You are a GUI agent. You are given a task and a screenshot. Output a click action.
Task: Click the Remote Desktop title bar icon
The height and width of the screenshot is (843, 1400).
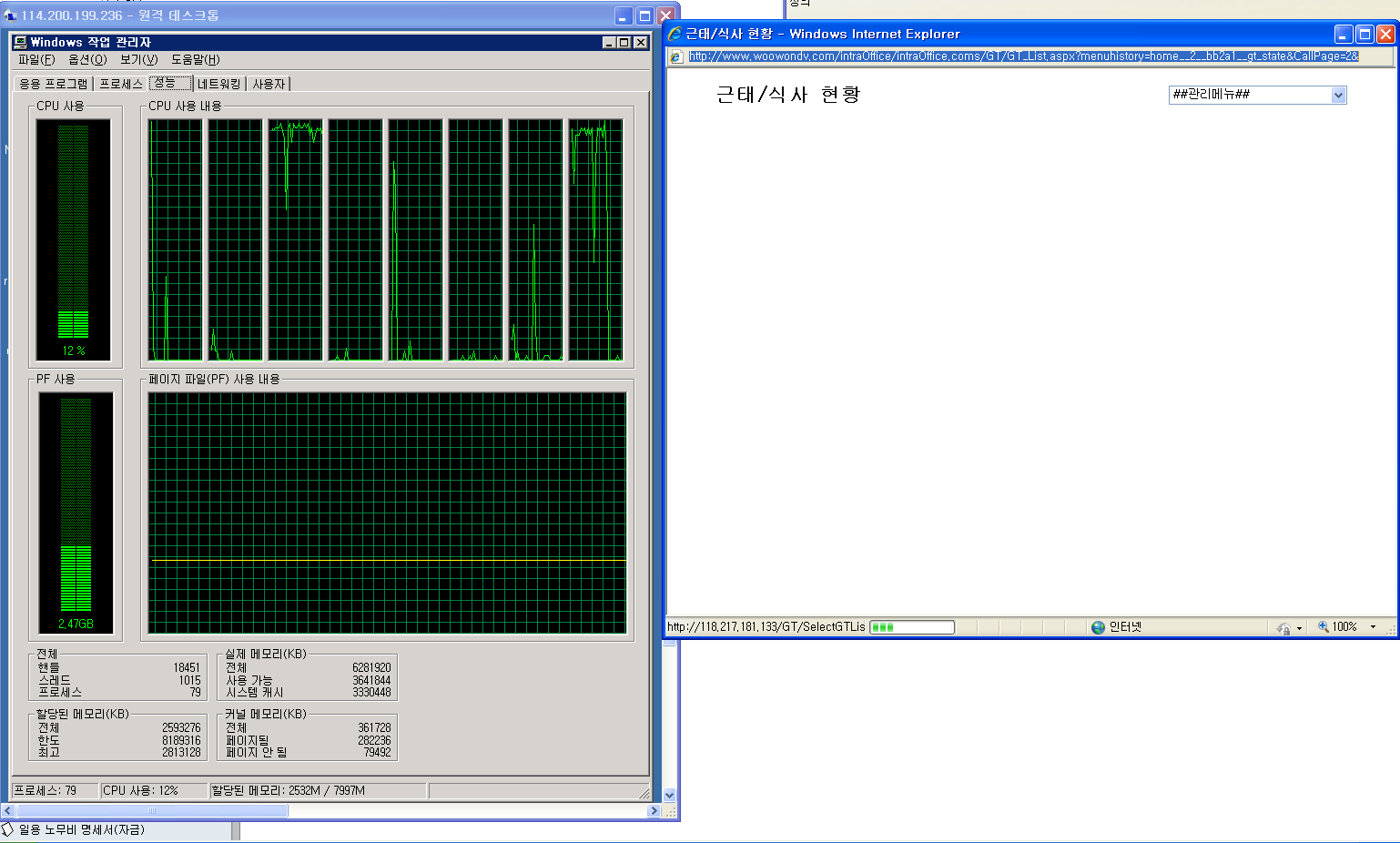[x=11, y=15]
